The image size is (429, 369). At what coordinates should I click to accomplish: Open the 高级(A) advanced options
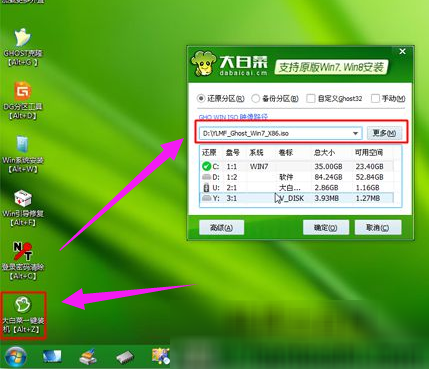pos(222,228)
